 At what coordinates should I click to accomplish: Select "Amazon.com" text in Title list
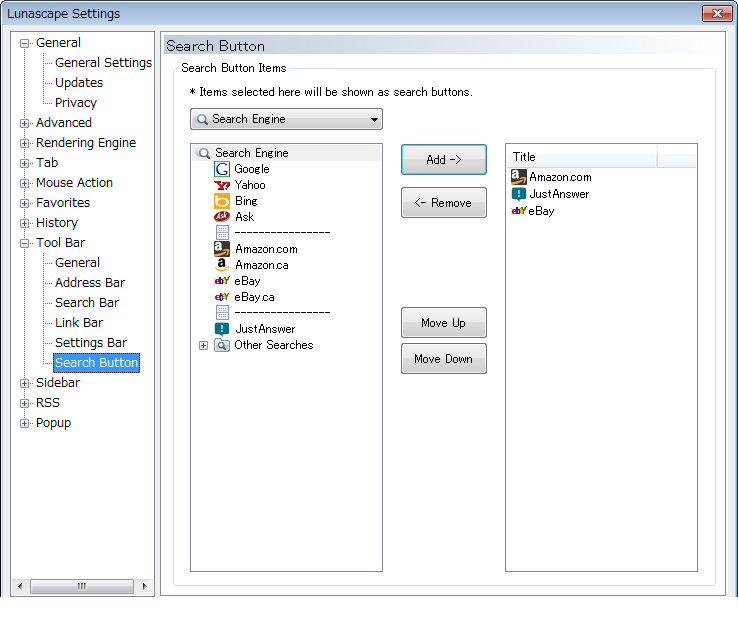(x=560, y=177)
